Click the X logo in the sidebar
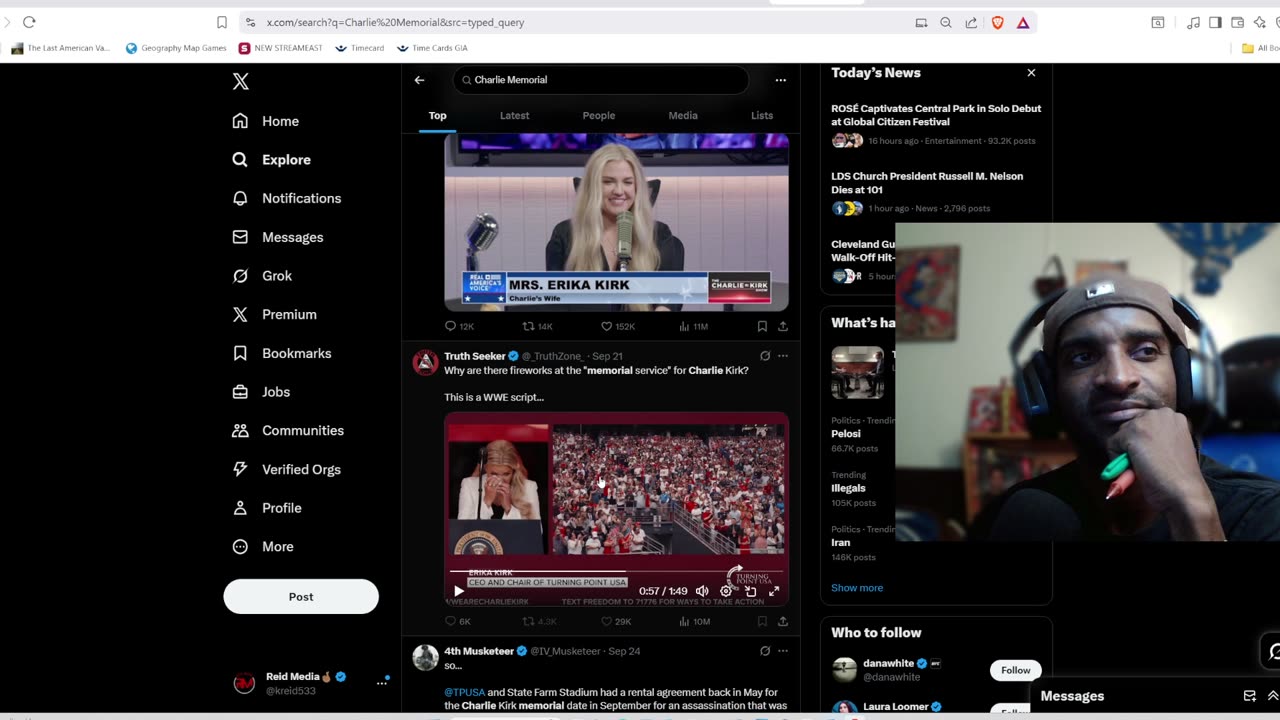 pos(240,82)
